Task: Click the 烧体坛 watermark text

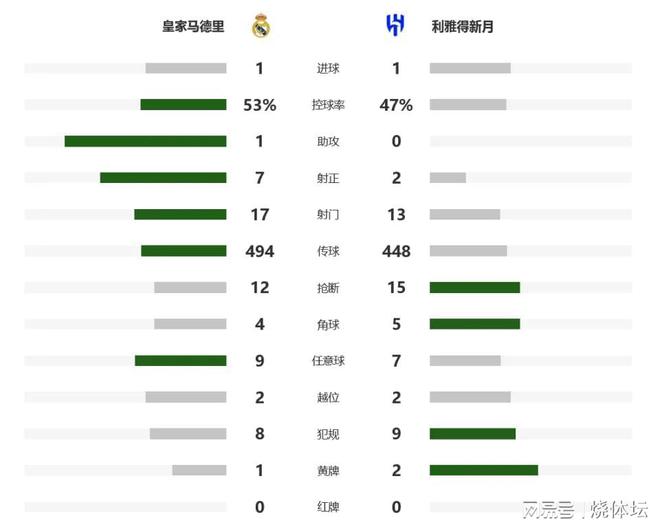Action: point(619,510)
